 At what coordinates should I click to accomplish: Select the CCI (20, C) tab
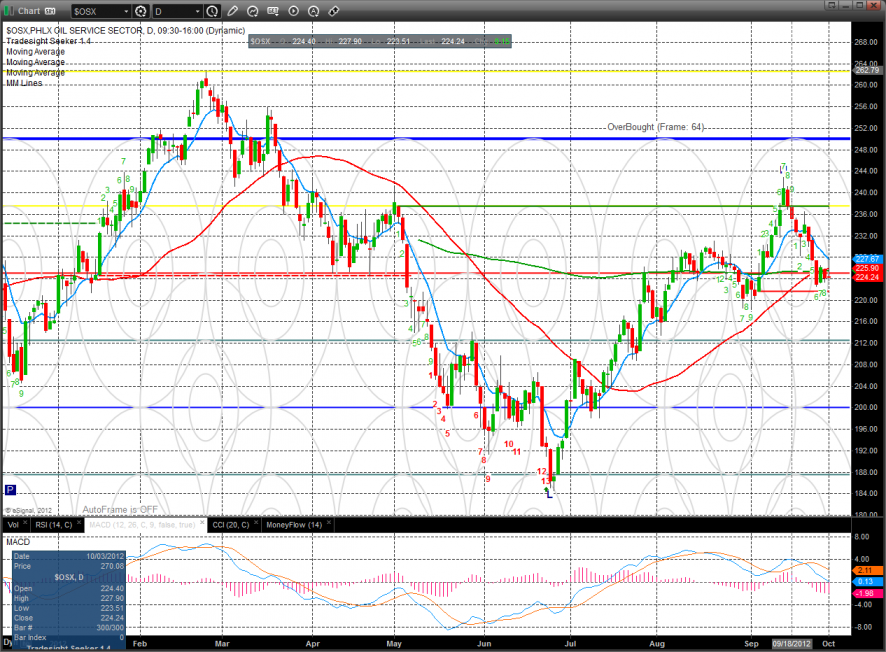pyautogui.click(x=231, y=525)
